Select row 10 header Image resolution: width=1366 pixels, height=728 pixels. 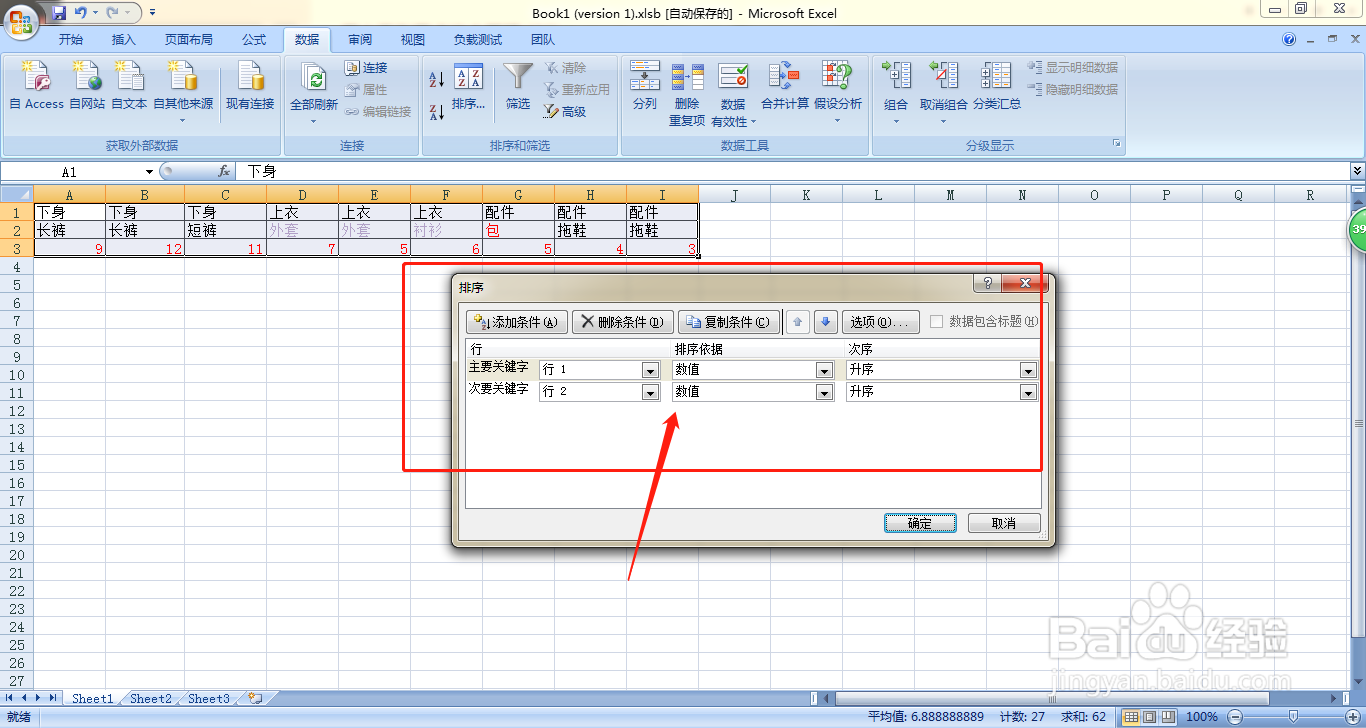pyautogui.click(x=17, y=374)
